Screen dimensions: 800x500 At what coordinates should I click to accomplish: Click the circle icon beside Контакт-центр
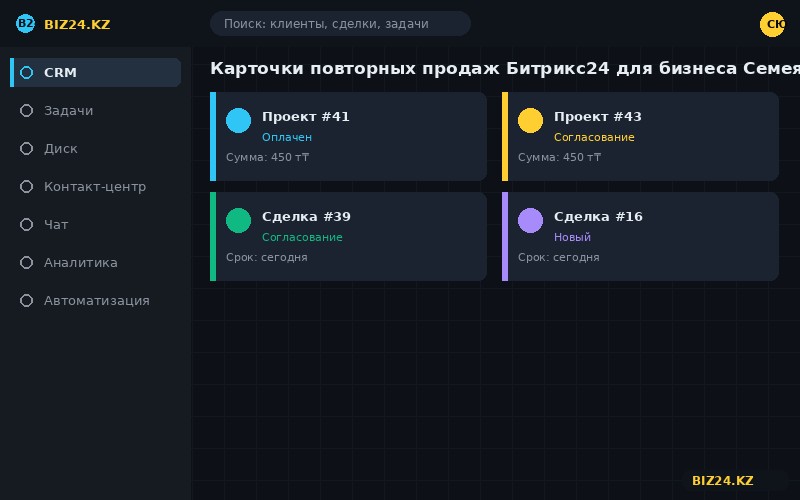coord(27,187)
